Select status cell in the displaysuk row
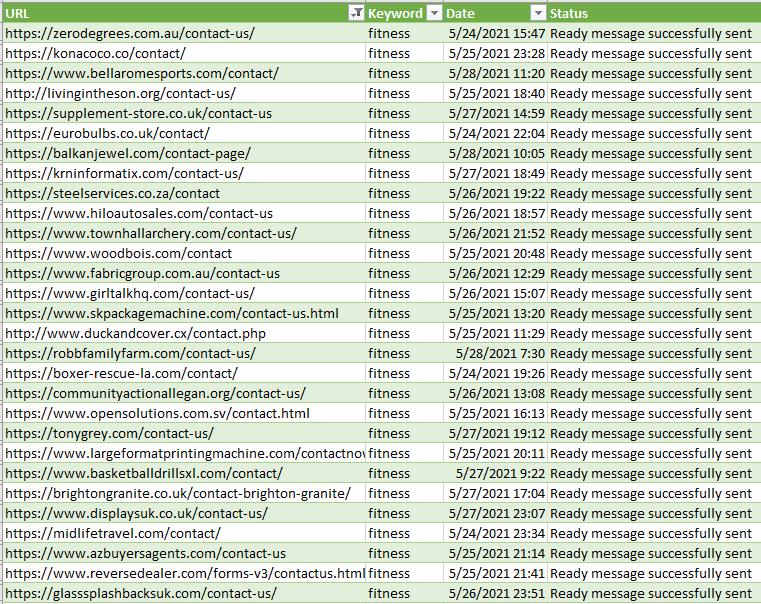This screenshot has width=761, height=604. pos(654,514)
